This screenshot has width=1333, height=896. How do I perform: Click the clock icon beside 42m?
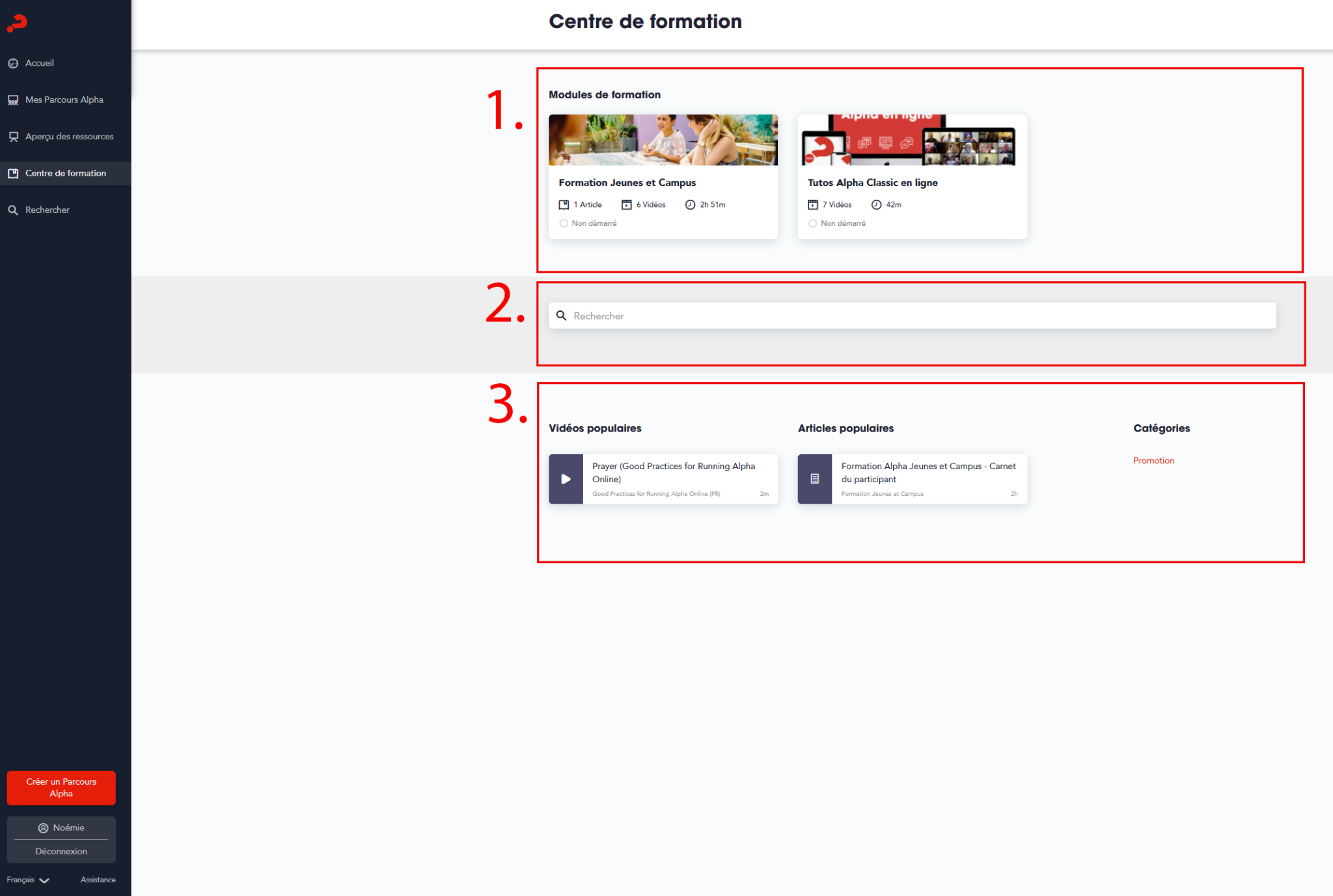(x=877, y=205)
